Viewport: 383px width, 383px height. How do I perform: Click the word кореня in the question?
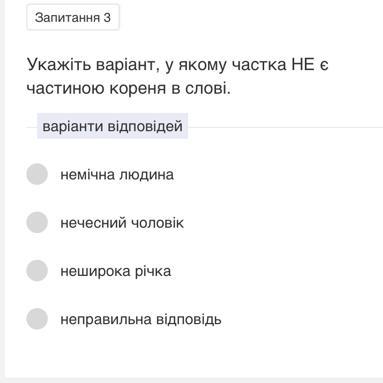[x=138, y=88]
